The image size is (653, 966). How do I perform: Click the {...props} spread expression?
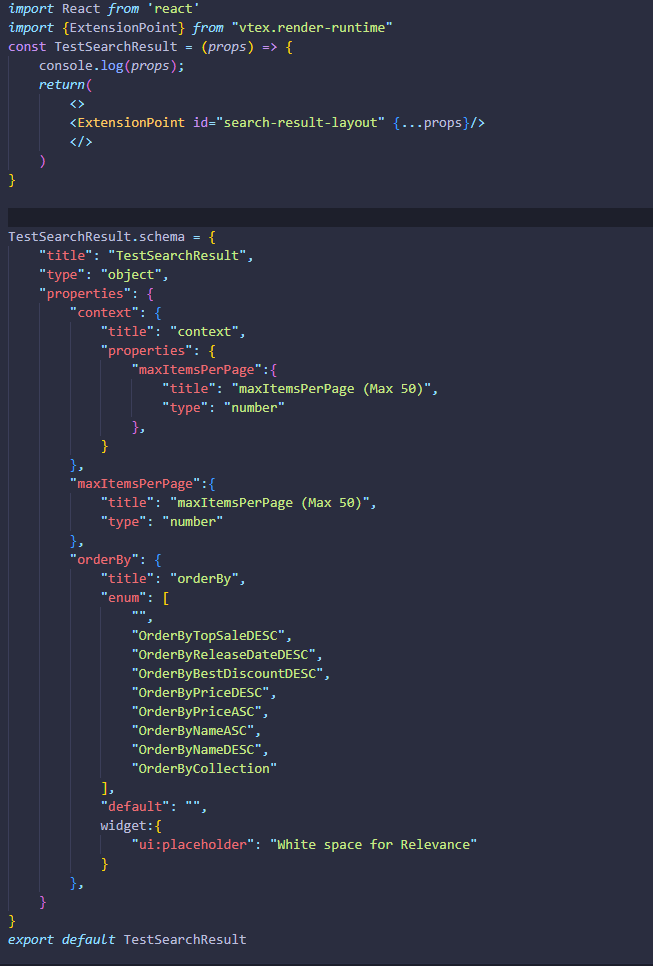point(431,123)
